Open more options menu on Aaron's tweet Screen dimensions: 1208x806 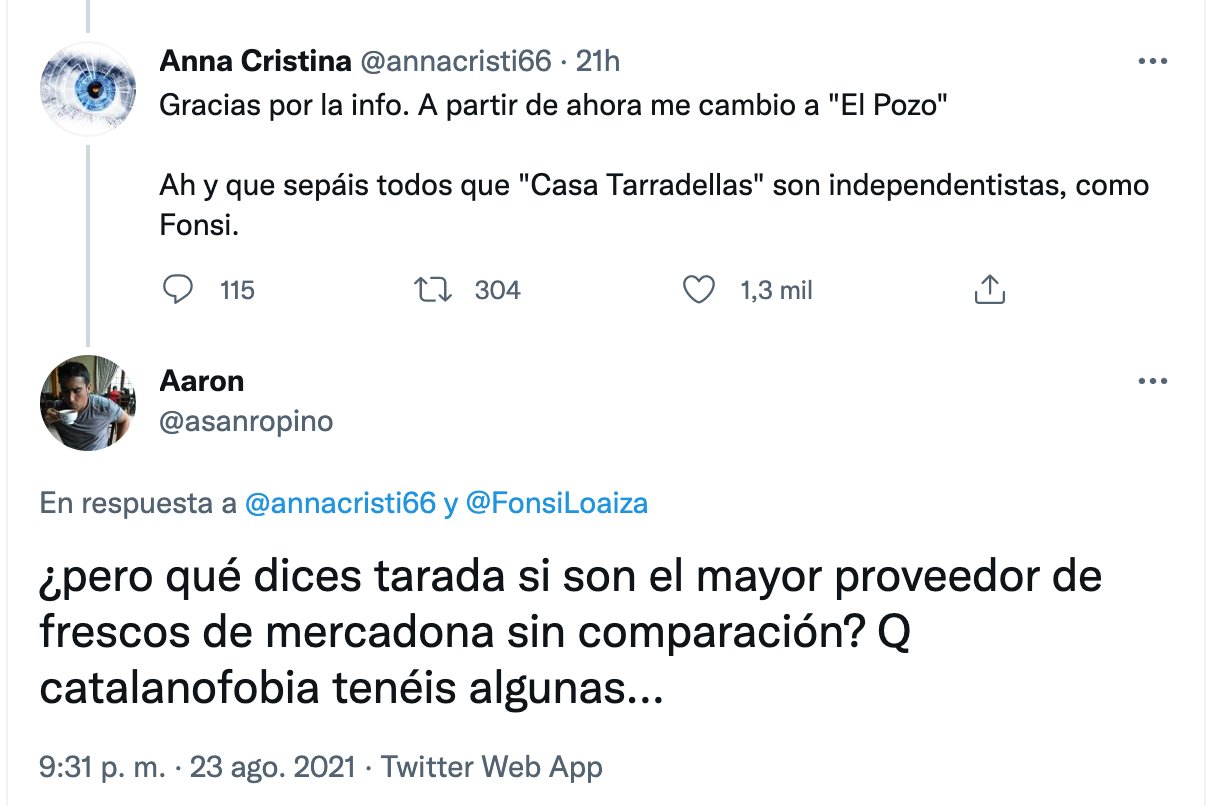pyautogui.click(x=1153, y=381)
